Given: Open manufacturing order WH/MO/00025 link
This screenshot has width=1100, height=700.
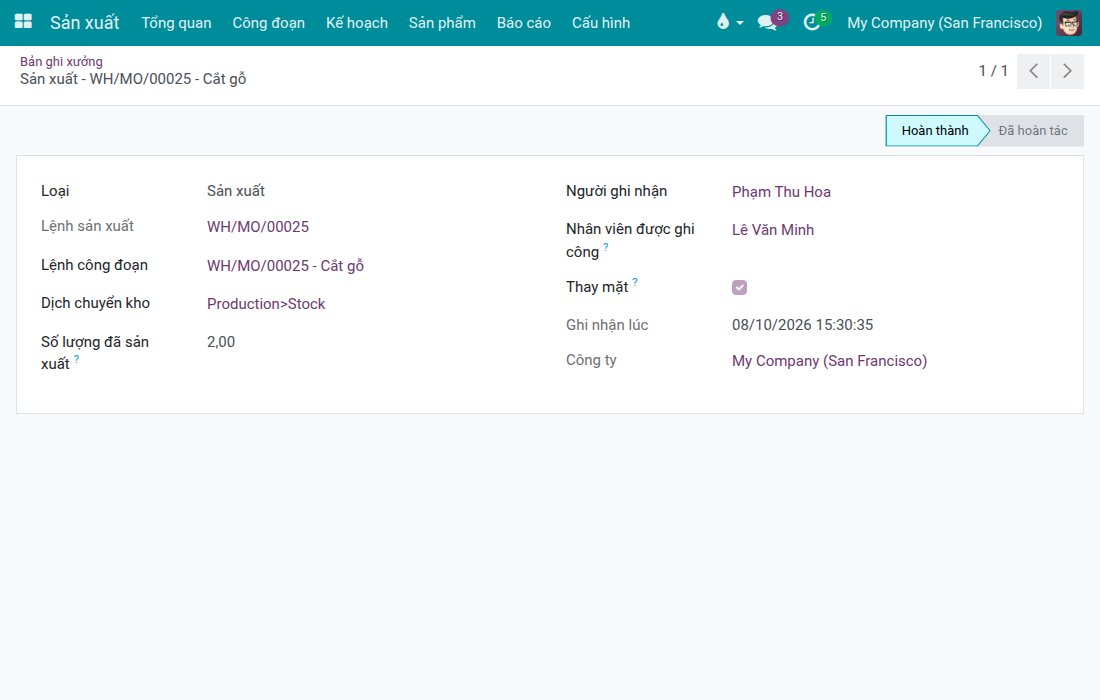Looking at the screenshot, I should [x=257, y=227].
